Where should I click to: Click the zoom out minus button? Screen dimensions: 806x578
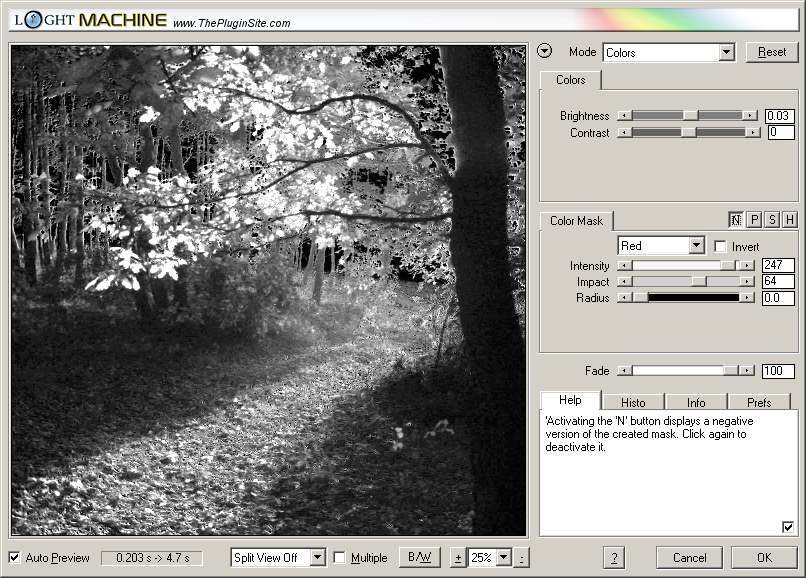521,558
